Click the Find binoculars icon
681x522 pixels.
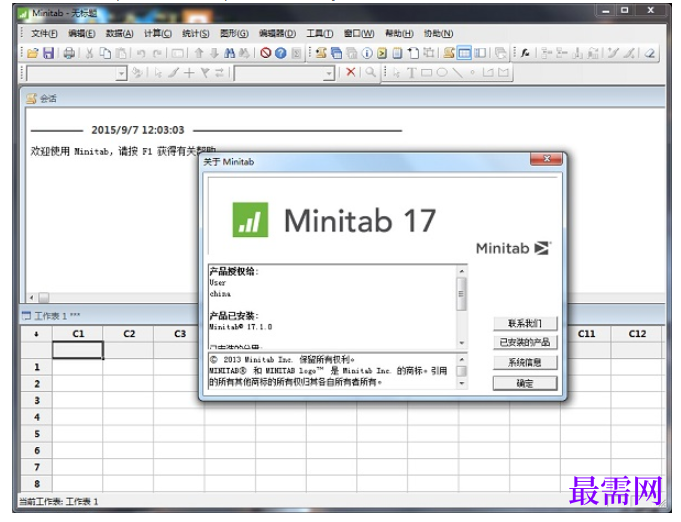[x=230, y=53]
